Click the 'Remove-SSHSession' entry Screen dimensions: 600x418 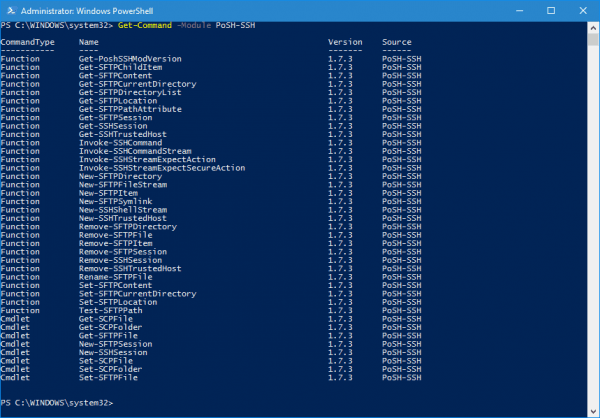point(121,261)
